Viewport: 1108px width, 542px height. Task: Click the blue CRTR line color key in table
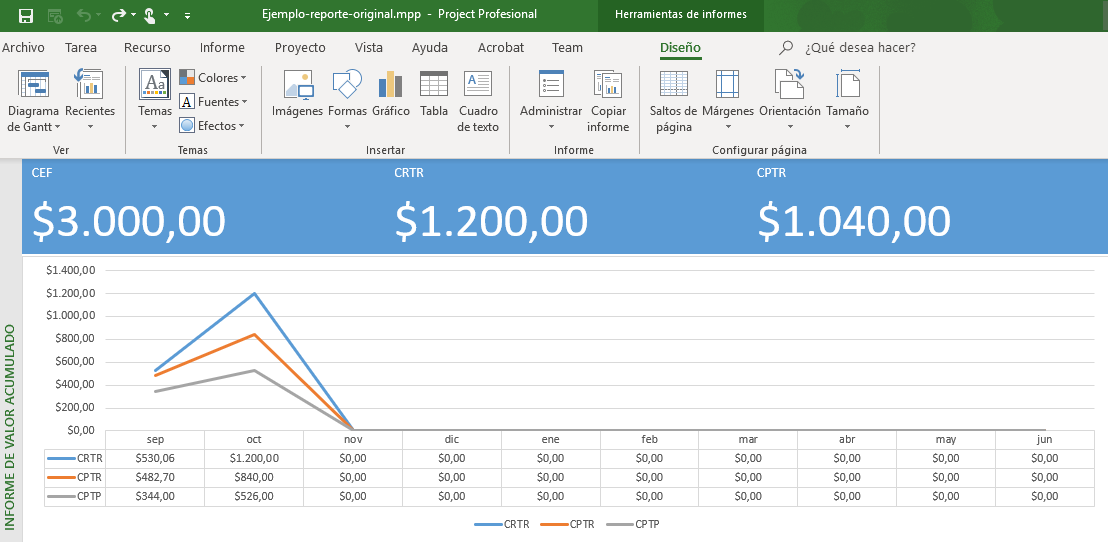pyautogui.click(x=61, y=458)
